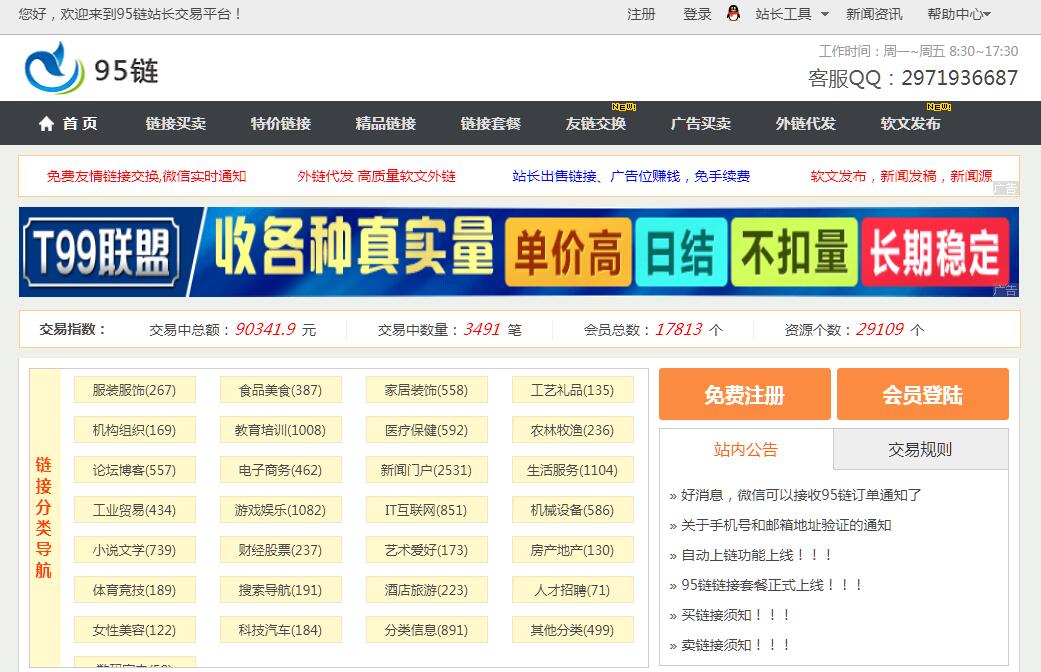This screenshot has height=672, width=1041.
Task: Go to 友链交换 in navigation bar
Action: [595, 124]
